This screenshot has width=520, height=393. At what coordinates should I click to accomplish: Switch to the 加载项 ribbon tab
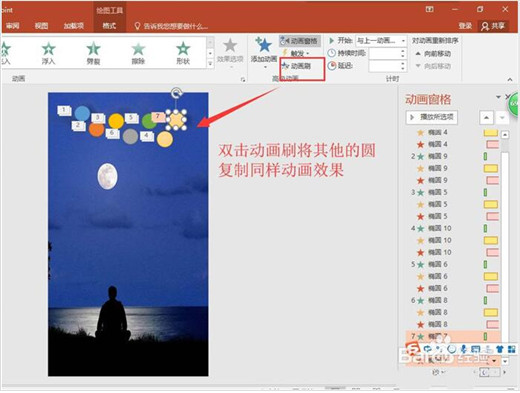pos(74,26)
